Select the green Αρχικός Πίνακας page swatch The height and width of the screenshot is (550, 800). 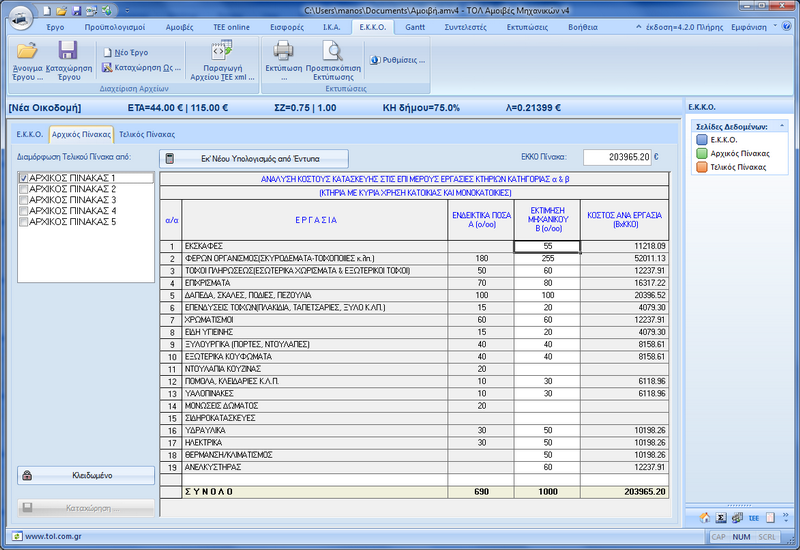pos(701,153)
